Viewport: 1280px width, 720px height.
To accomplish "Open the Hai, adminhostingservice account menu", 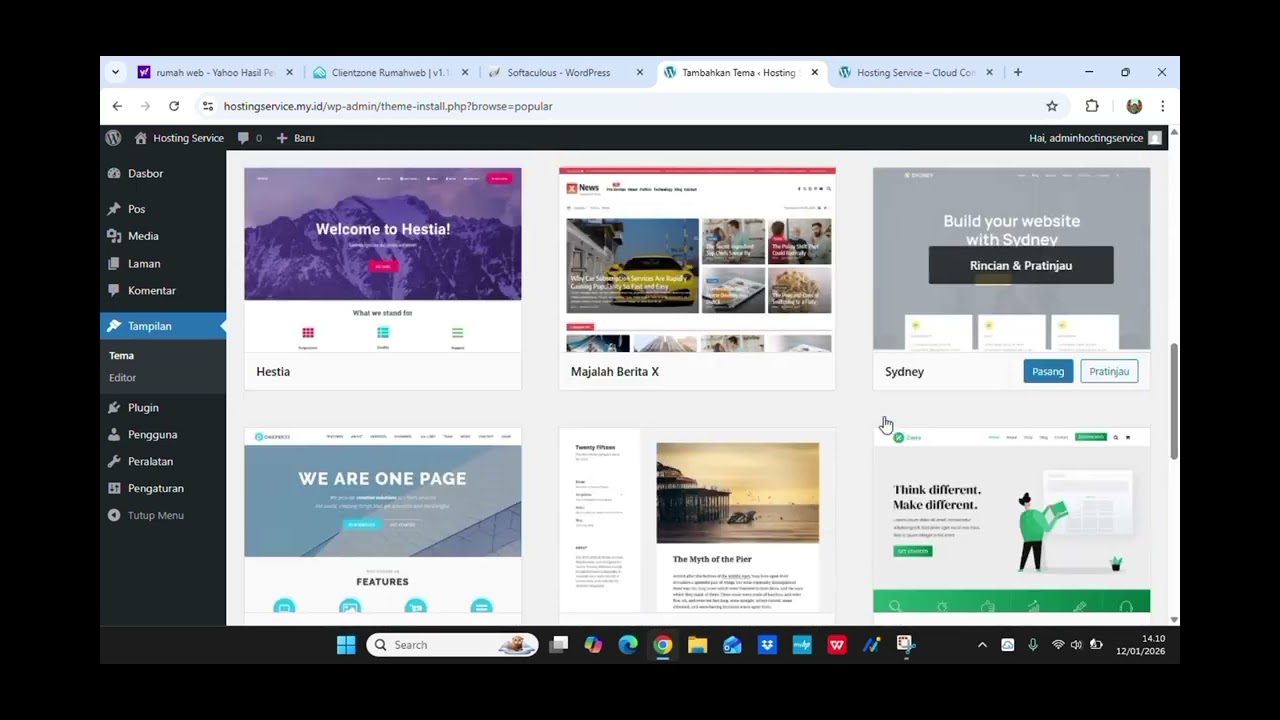I will [x=1095, y=138].
